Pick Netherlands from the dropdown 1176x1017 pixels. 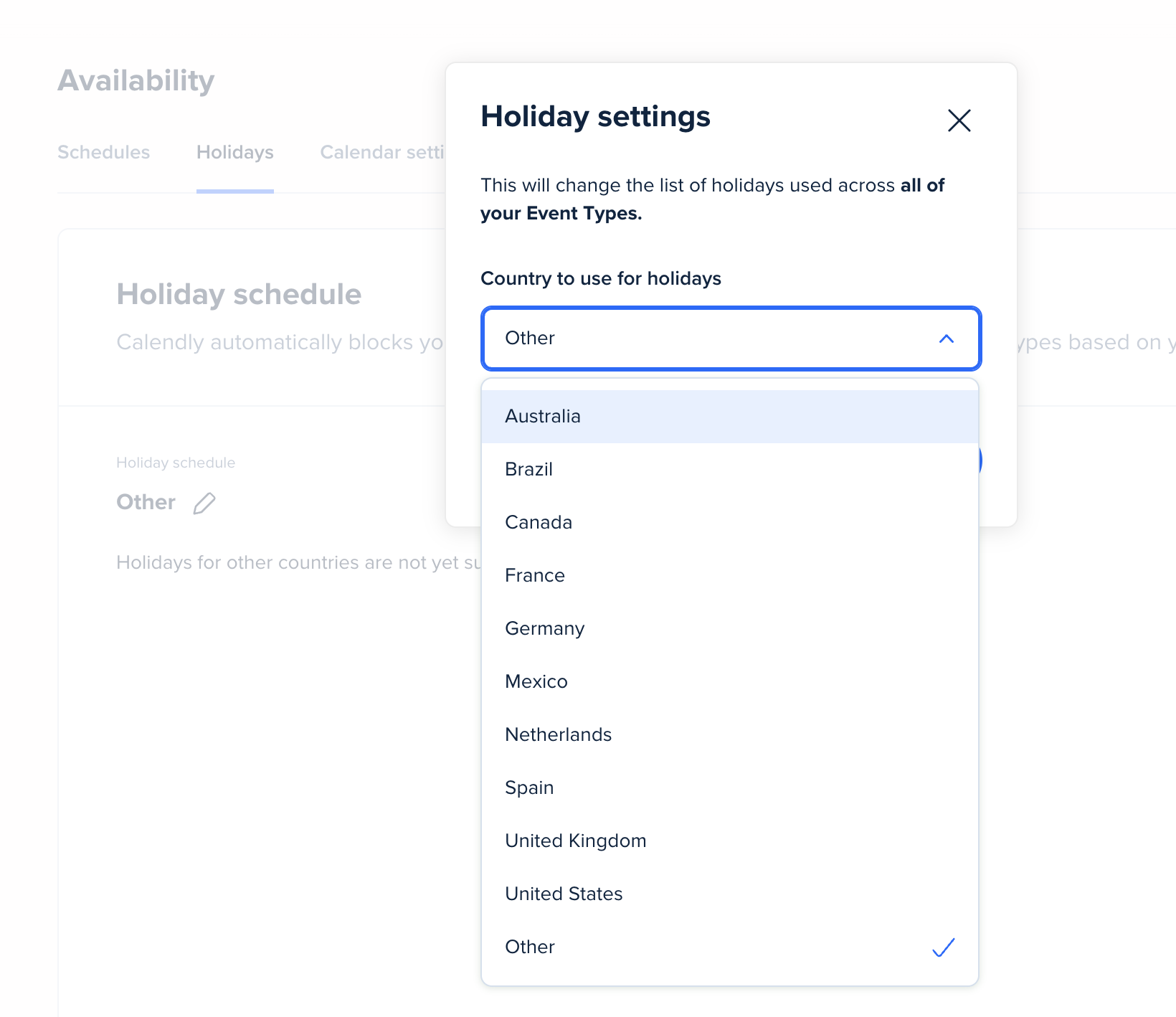click(559, 735)
